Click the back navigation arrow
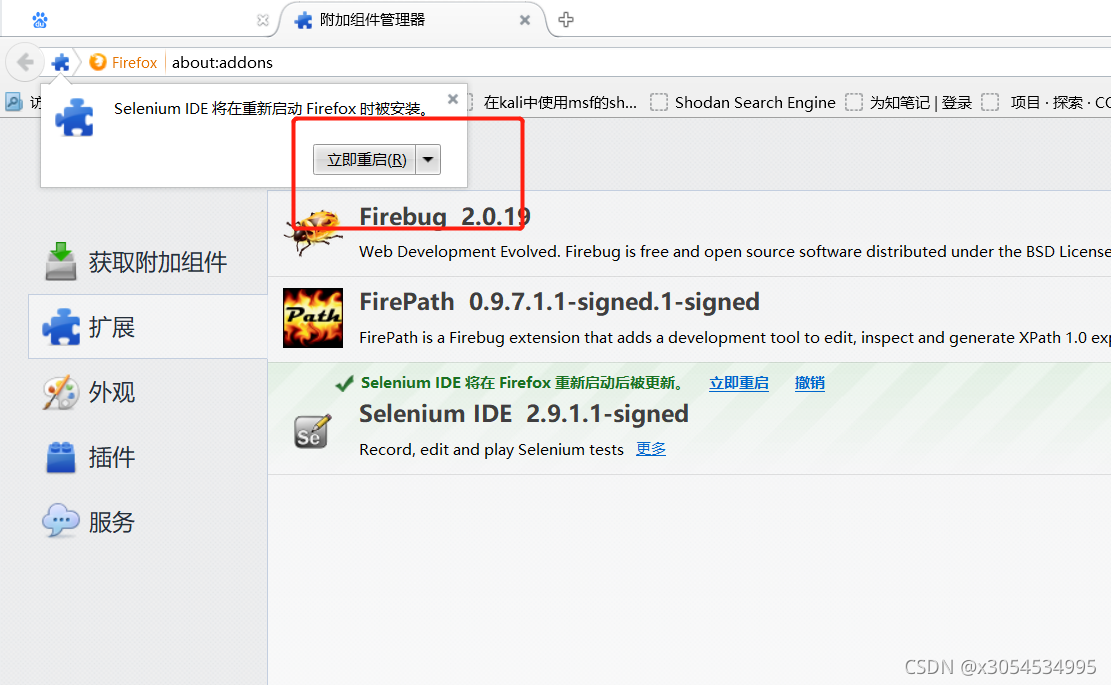 [x=25, y=62]
